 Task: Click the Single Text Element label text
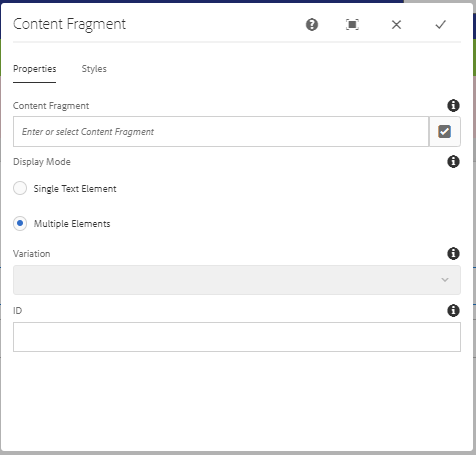click(75, 189)
